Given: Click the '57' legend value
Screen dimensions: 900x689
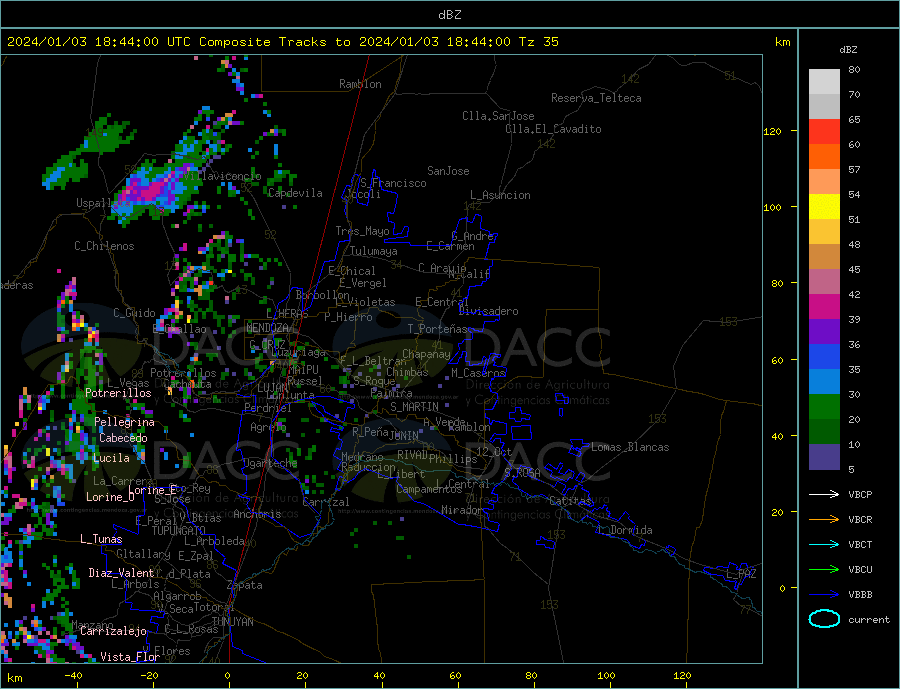Looking at the screenshot, I should click(x=854, y=169).
